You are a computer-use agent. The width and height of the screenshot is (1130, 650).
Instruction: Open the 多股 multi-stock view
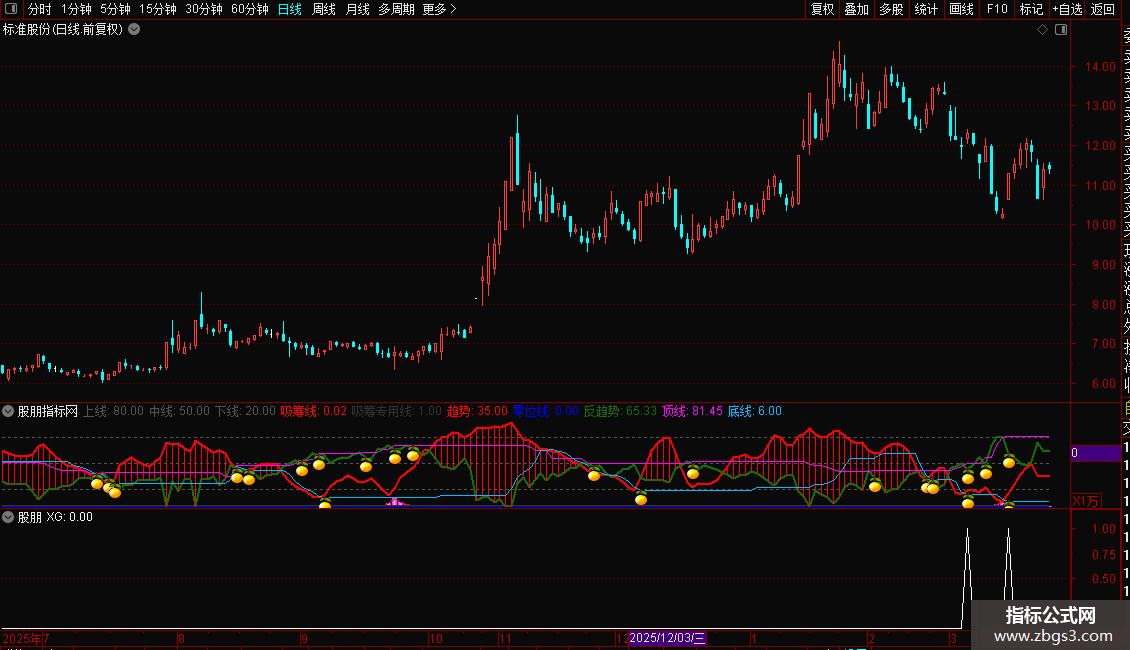891,9
